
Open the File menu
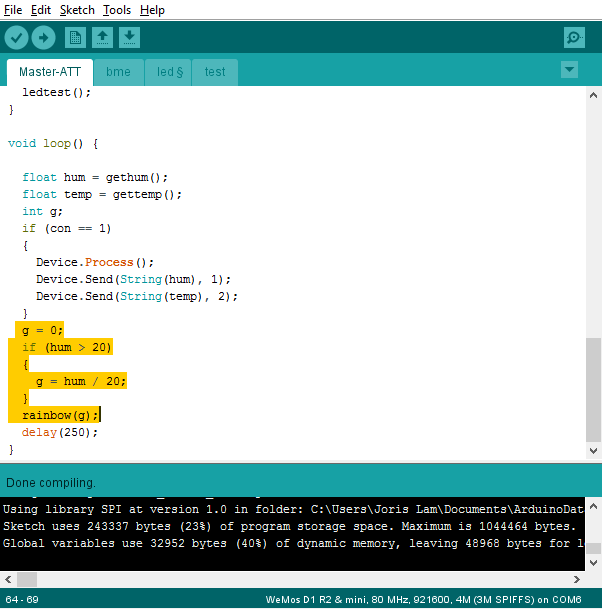[13, 10]
